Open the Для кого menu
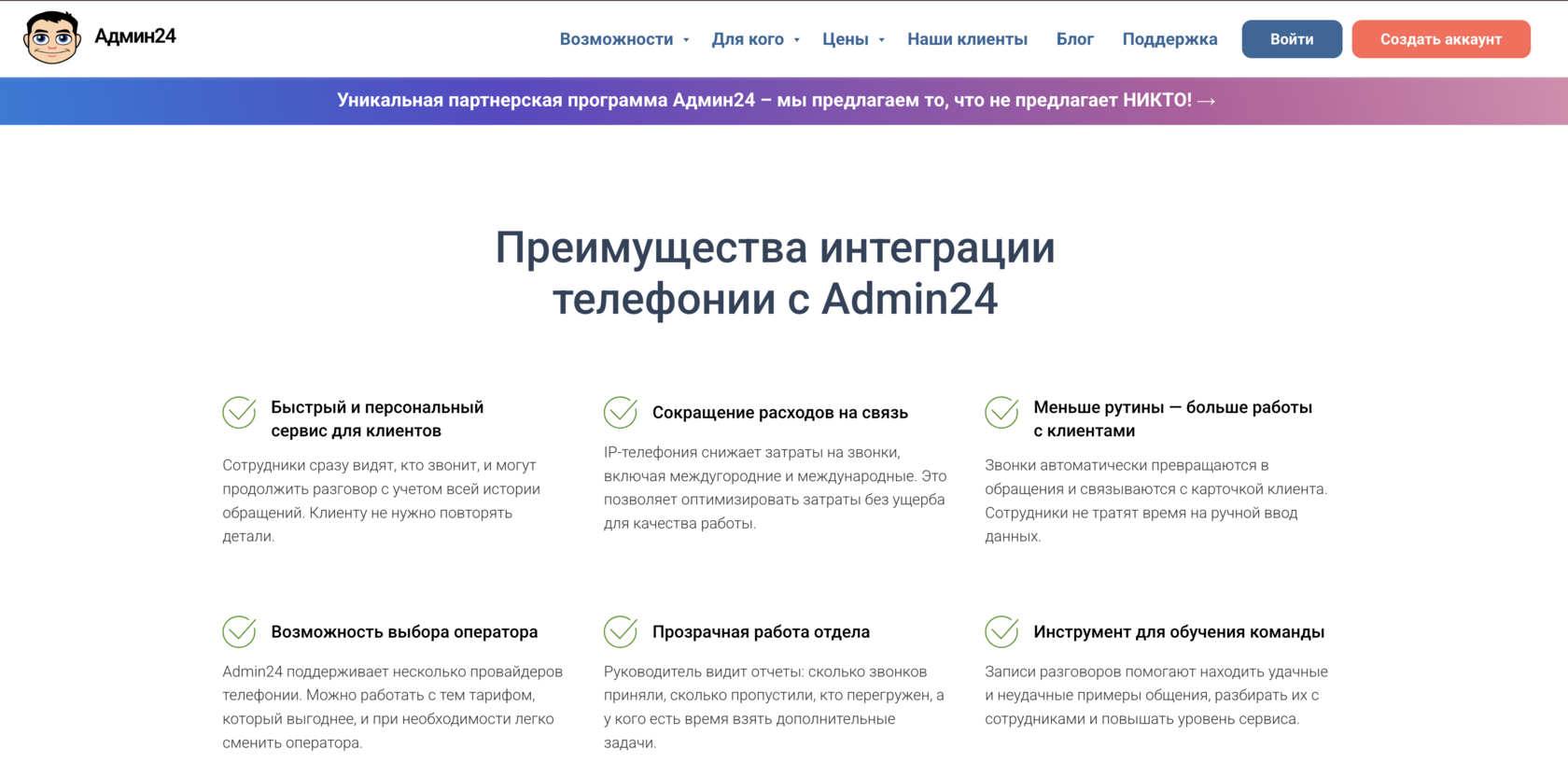 pos(748,39)
